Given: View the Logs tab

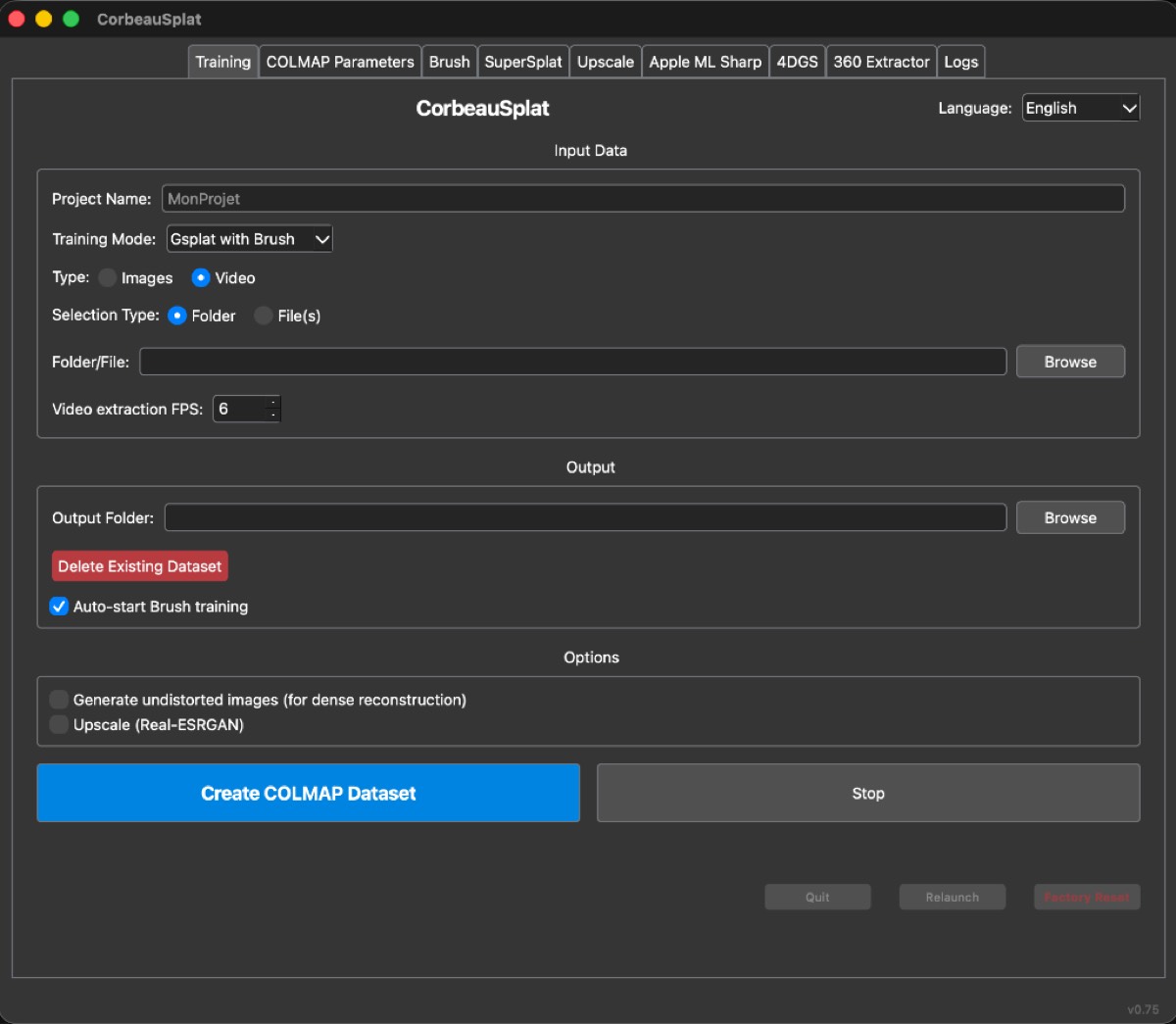Looking at the screenshot, I should click(x=961, y=62).
